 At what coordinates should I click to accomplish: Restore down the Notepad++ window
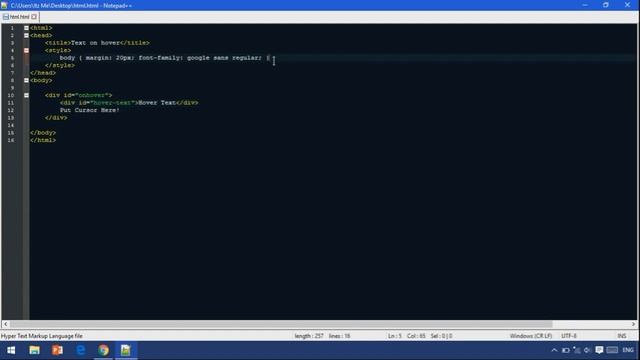[x=606, y=5]
